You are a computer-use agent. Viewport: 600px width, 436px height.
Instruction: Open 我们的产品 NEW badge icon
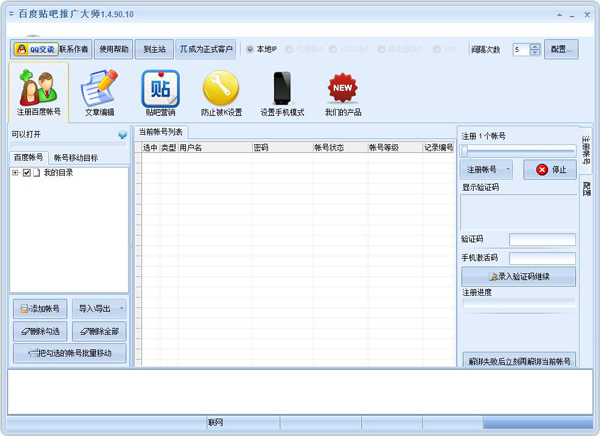point(343,92)
